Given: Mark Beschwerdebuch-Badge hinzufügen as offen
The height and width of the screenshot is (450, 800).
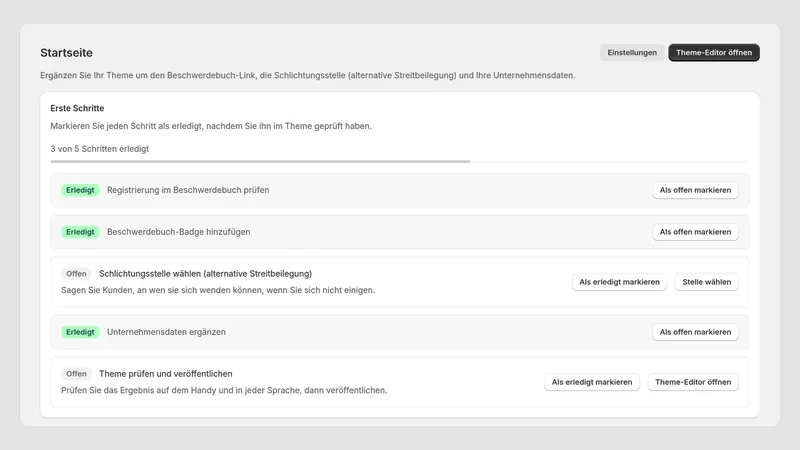Looking at the screenshot, I should click(695, 232).
